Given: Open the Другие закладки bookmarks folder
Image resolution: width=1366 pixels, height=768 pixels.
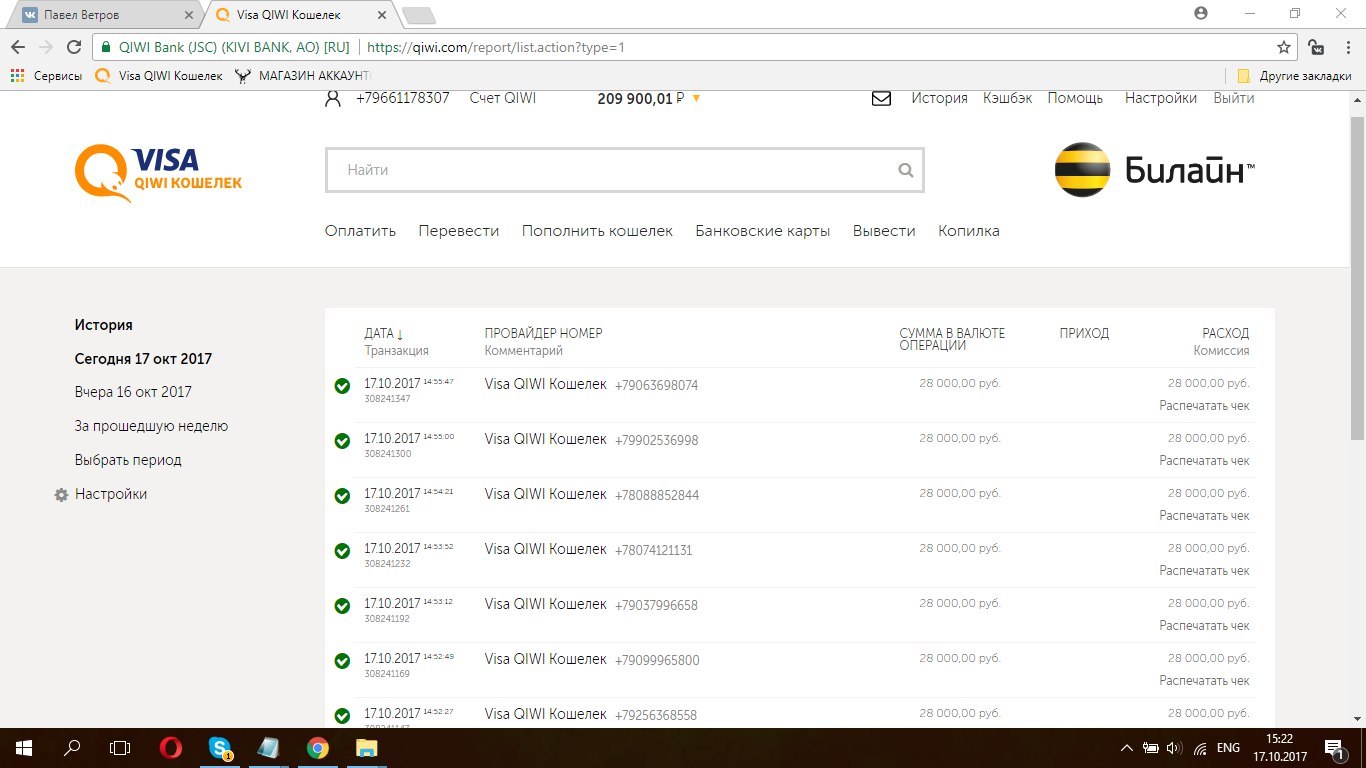Looking at the screenshot, I should tap(1294, 75).
